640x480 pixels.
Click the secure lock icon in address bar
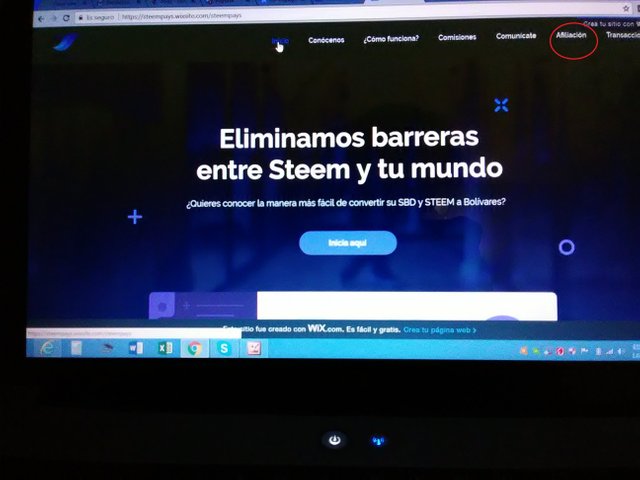[80, 18]
